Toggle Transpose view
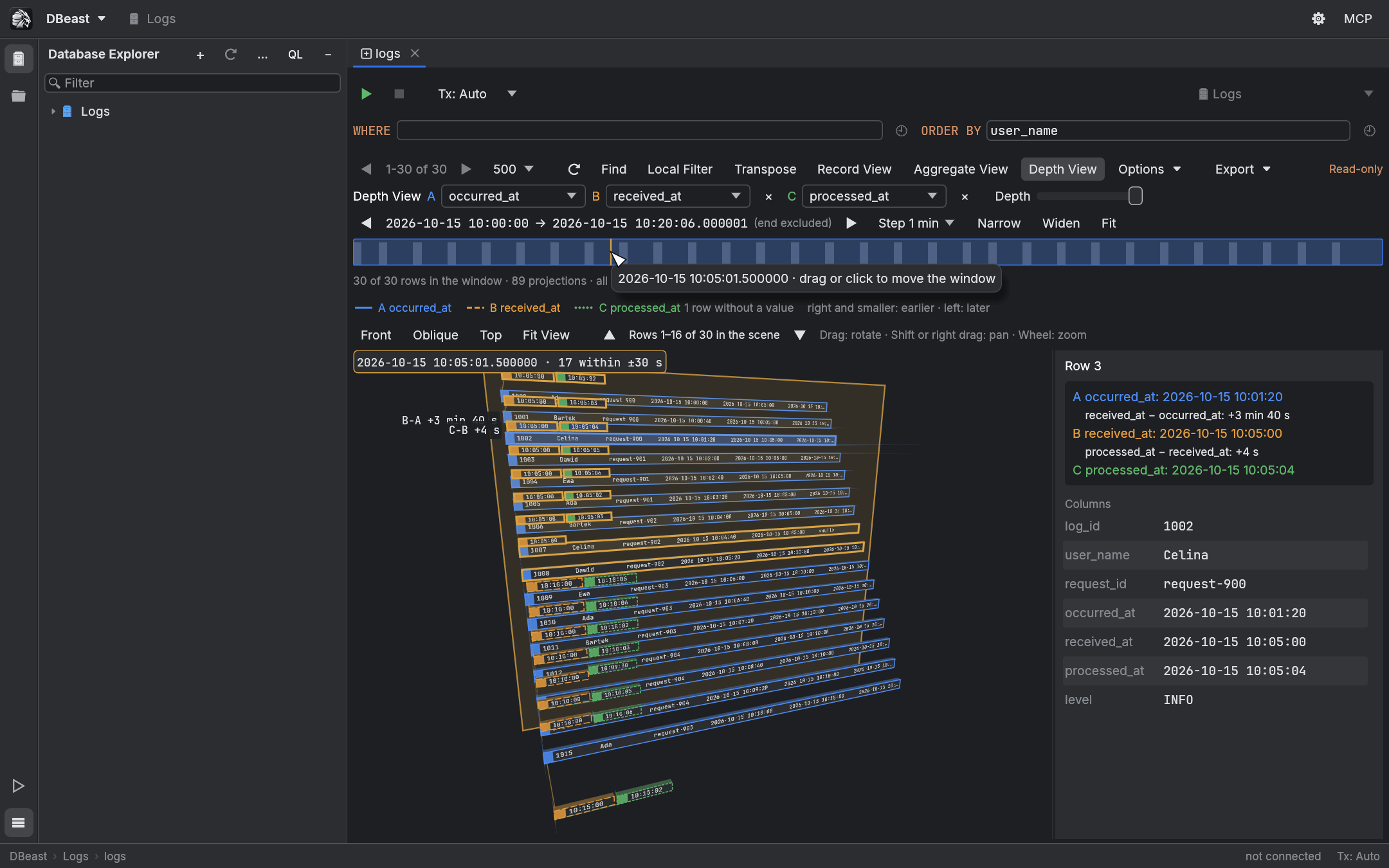The height and width of the screenshot is (868, 1389). (x=765, y=169)
